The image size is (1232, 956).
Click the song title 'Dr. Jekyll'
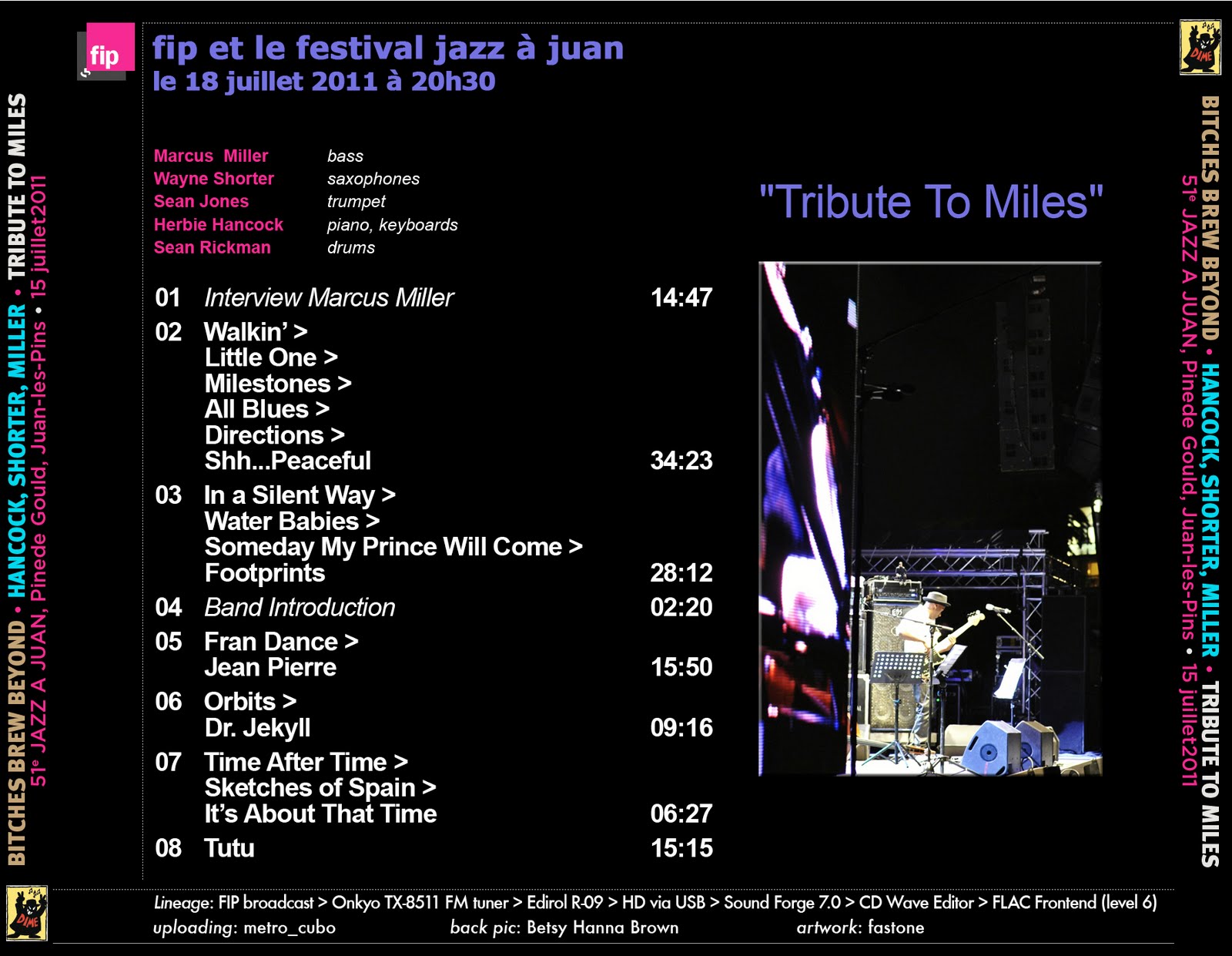point(257,728)
